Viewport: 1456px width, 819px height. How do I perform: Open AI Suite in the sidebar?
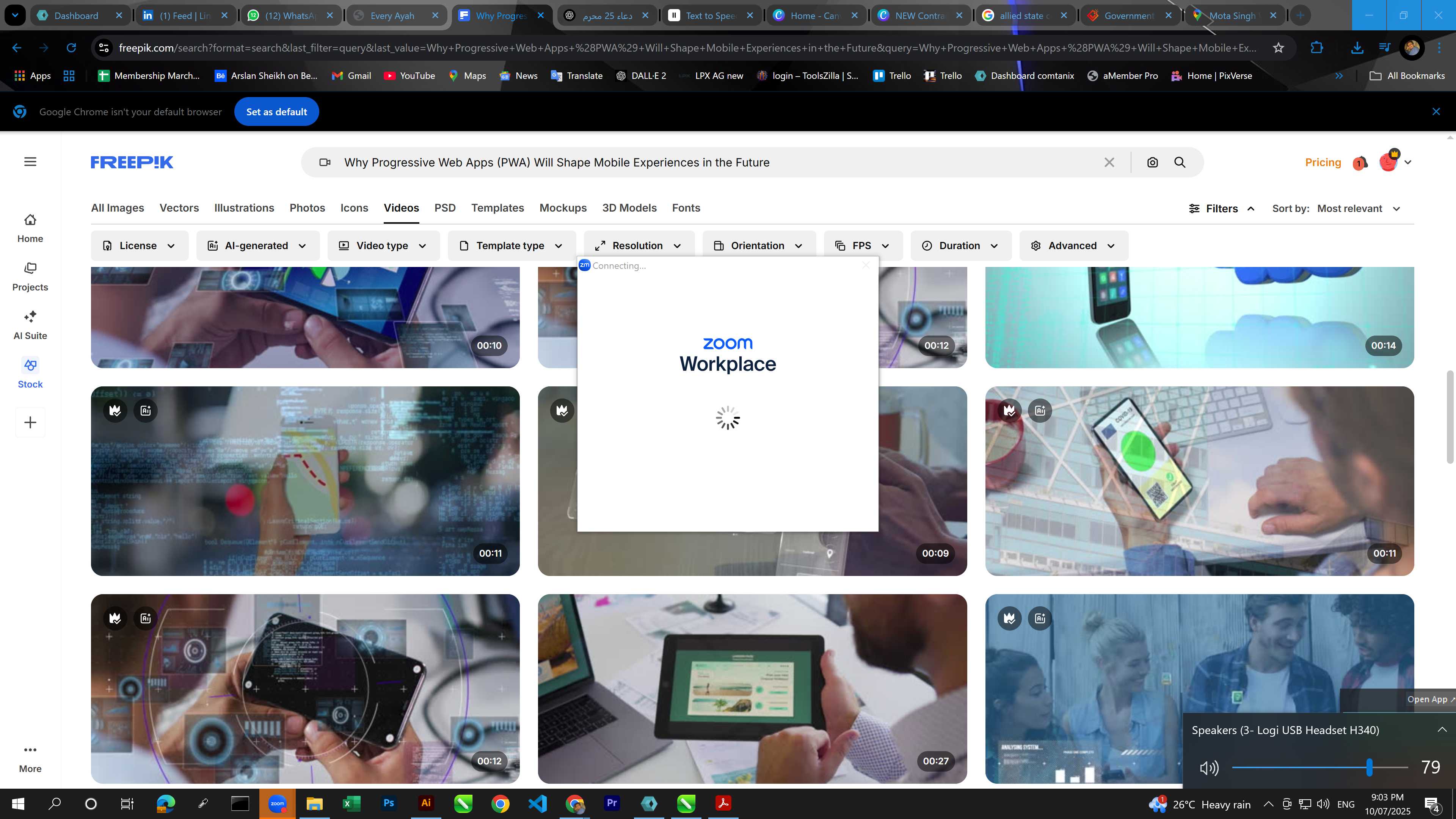(30, 326)
